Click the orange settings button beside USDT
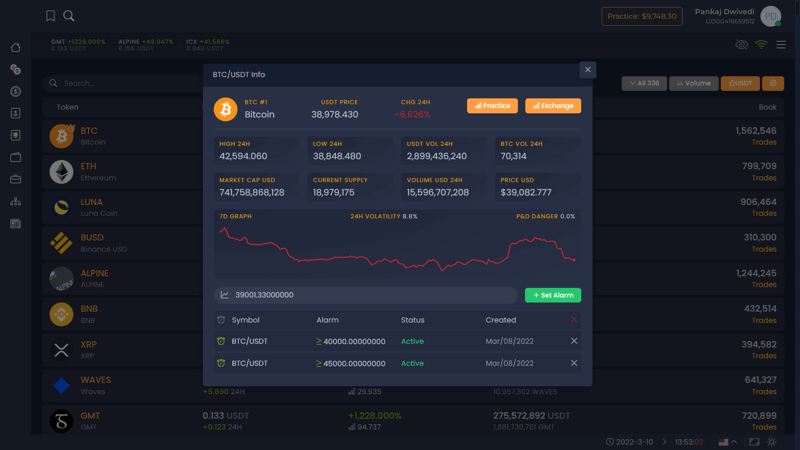800x450 pixels. click(x=773, y=83)
